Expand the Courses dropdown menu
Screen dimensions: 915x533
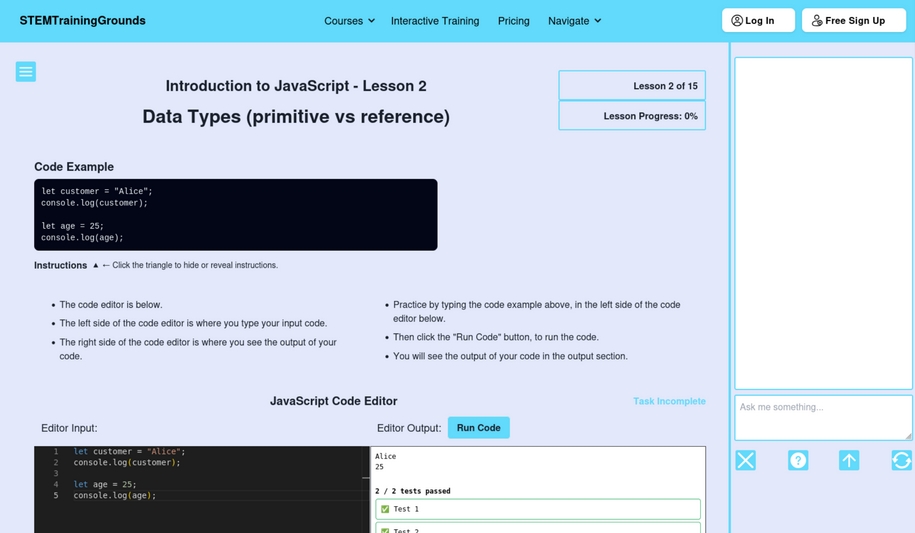349,21
